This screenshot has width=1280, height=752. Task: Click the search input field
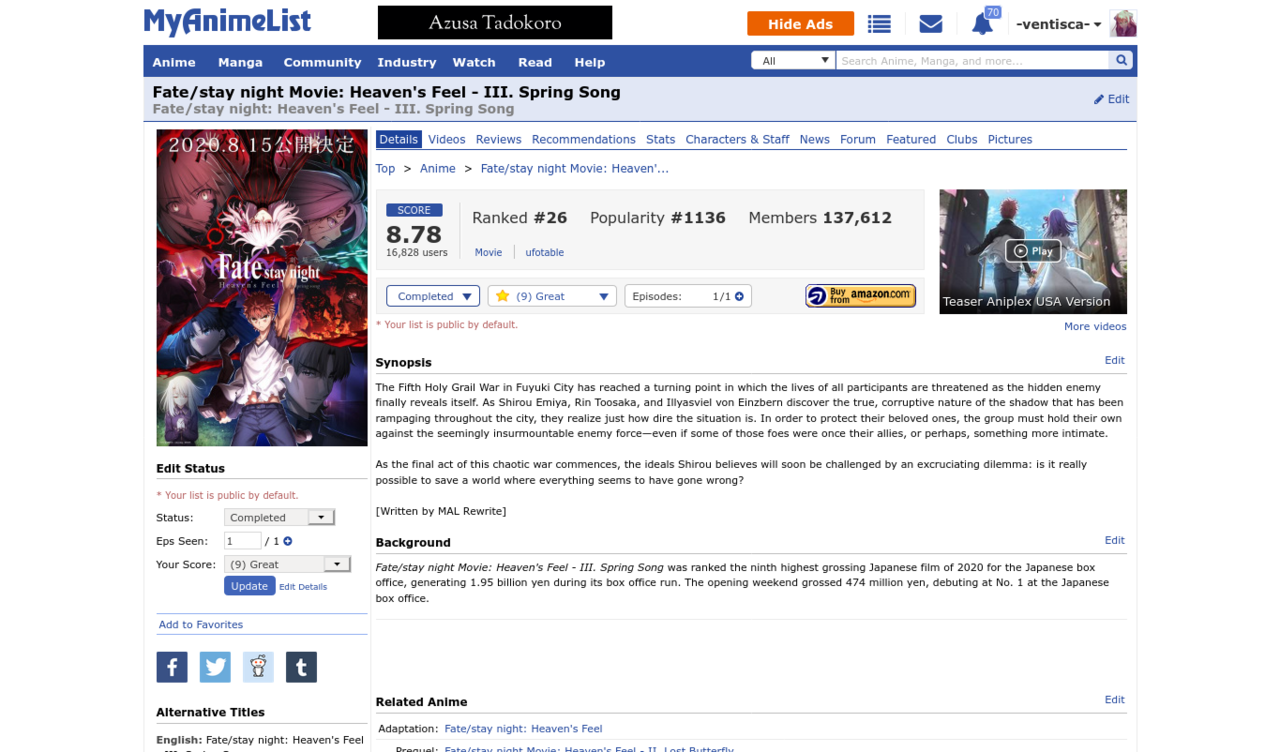pos(973,61)
